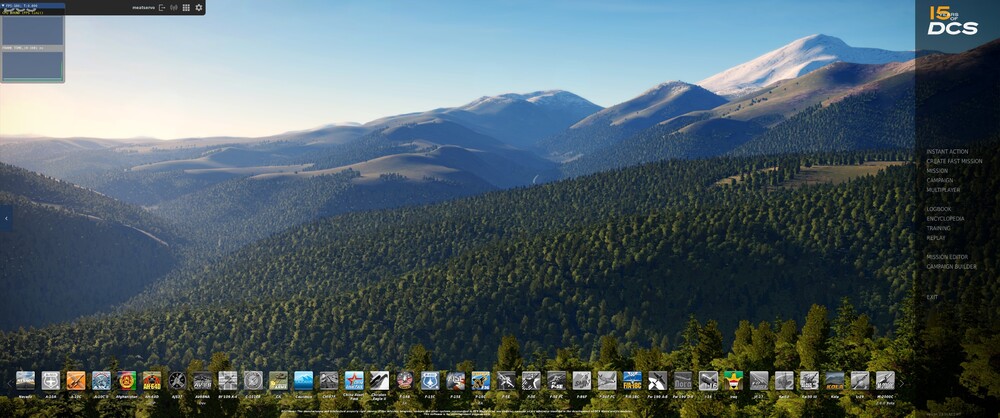Screen dimensions: 1000x418
Task: Select the F-15C module icon
Action: (430, 380)
